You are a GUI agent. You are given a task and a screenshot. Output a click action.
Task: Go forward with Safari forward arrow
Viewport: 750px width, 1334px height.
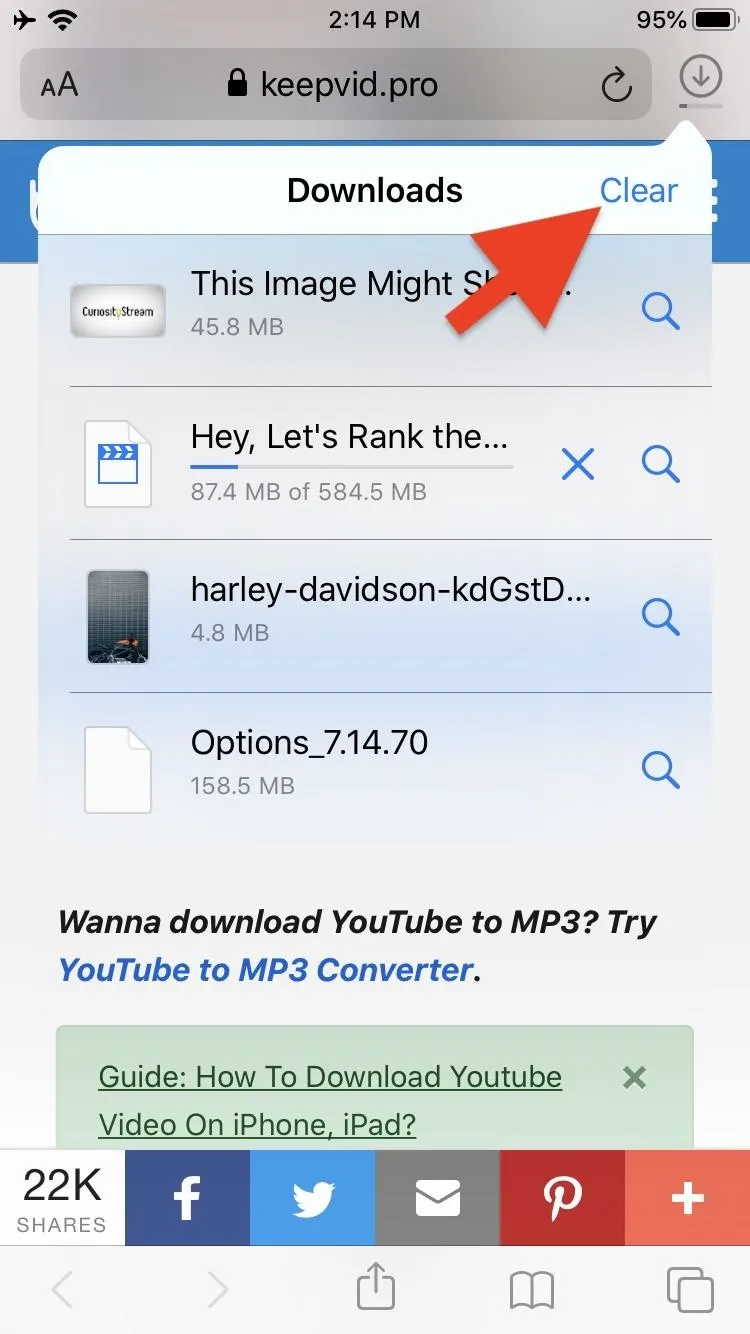(x=216, y=1290)
